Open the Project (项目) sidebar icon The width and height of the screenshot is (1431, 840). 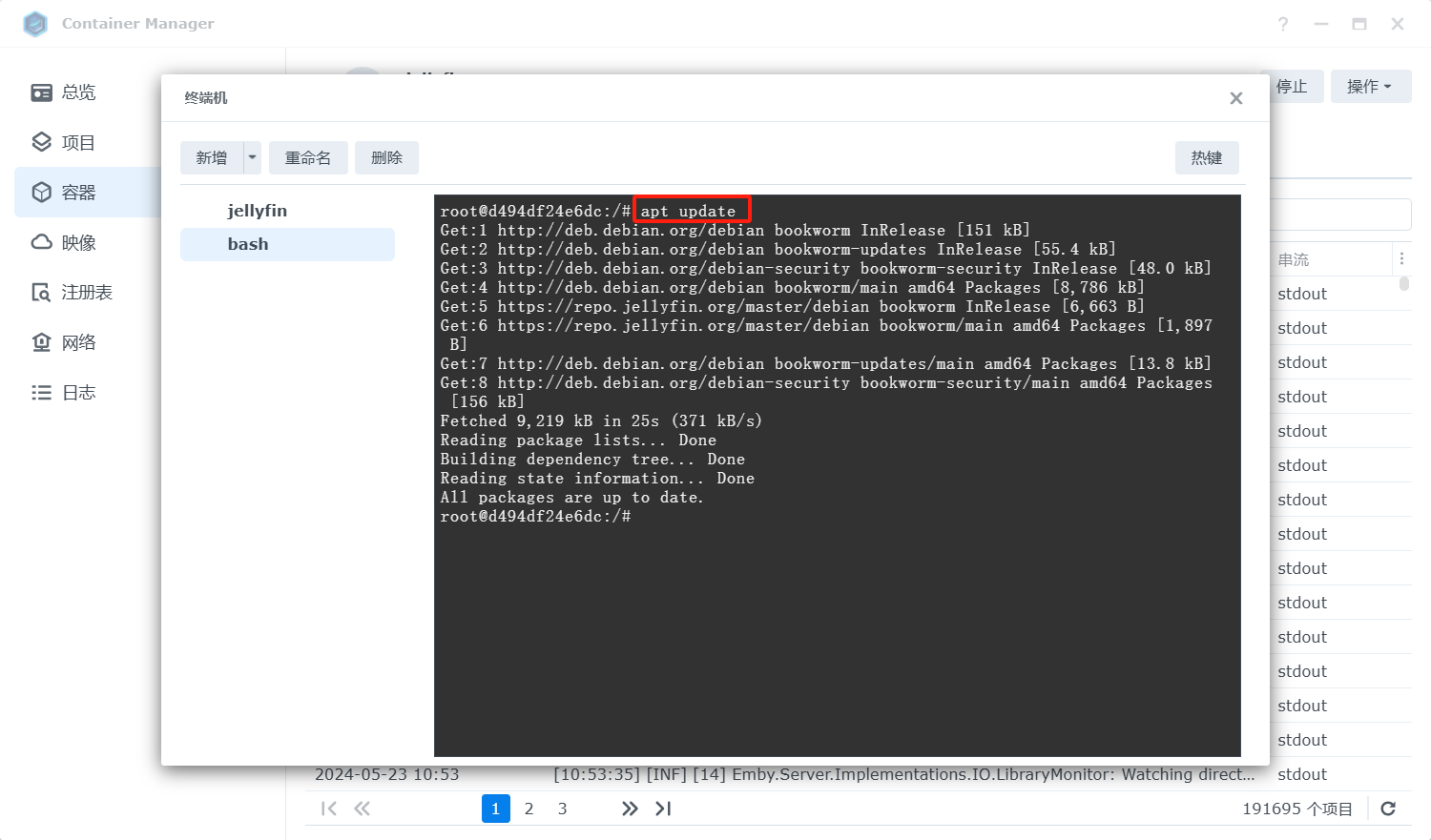pos(41,143)
